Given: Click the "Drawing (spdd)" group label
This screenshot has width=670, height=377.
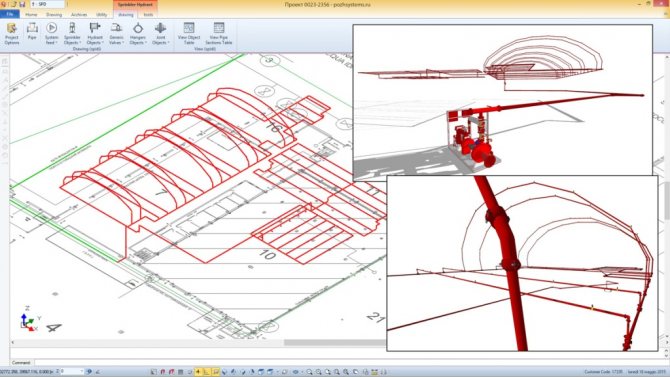Looking at the screenshot, I should pos(87,49).
